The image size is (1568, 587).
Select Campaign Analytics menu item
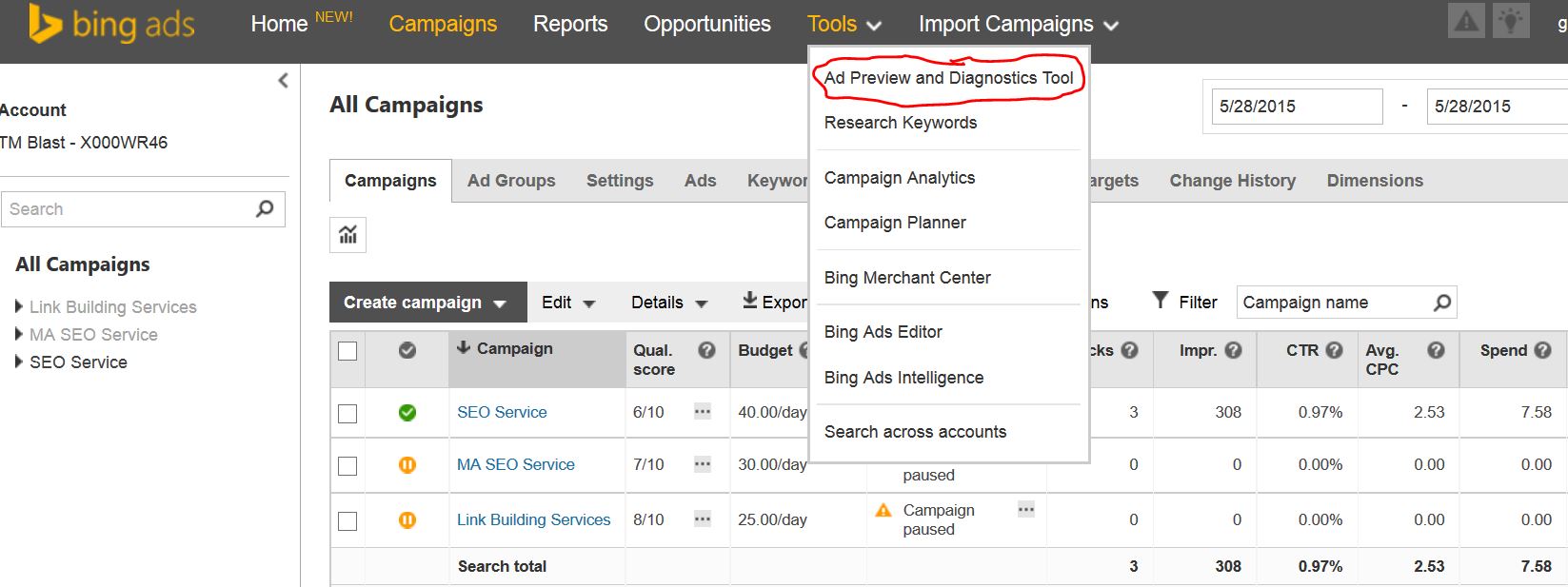pyautogui.click(x=899, y=178)
